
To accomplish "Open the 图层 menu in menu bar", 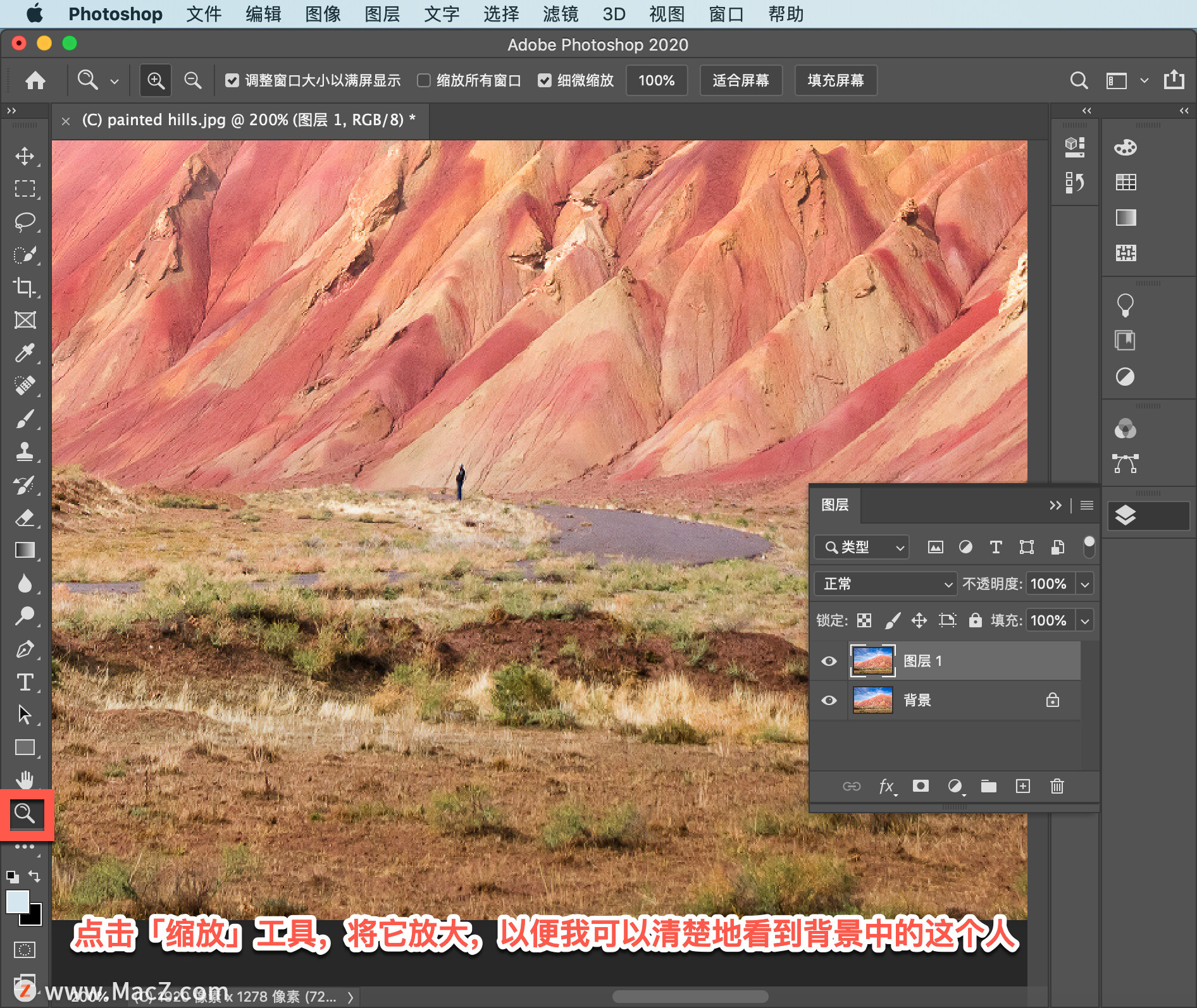I will pos(382,14).
